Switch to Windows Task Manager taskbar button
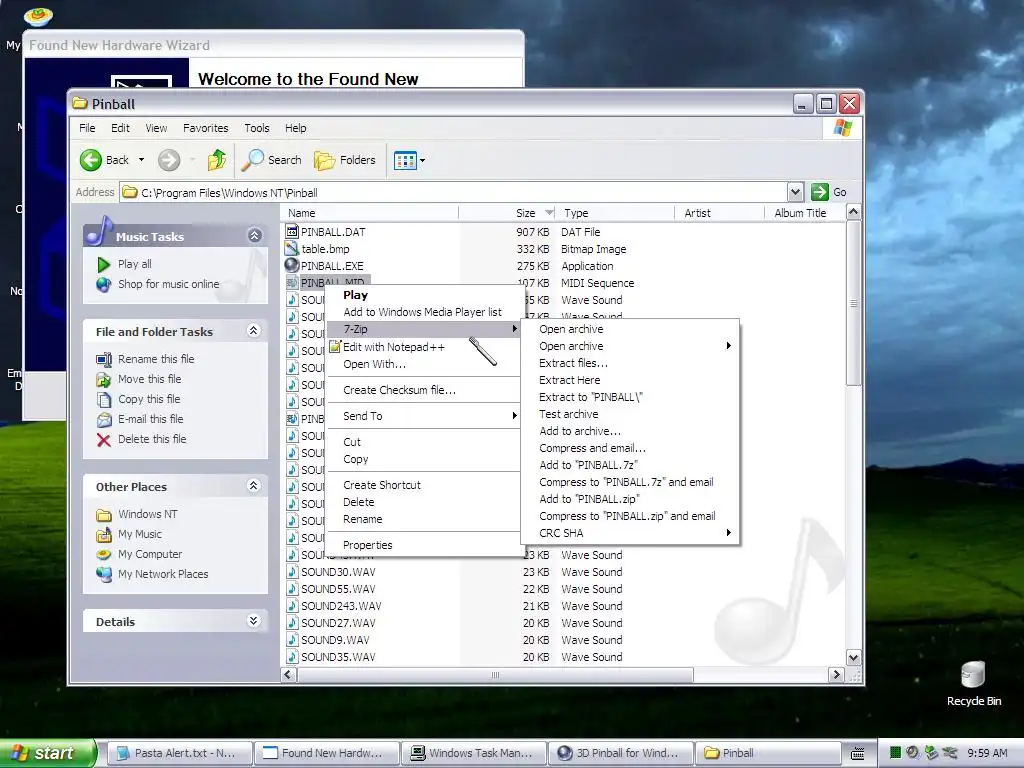This screenshot has height=768, width=1024. (x=473, y=753)
